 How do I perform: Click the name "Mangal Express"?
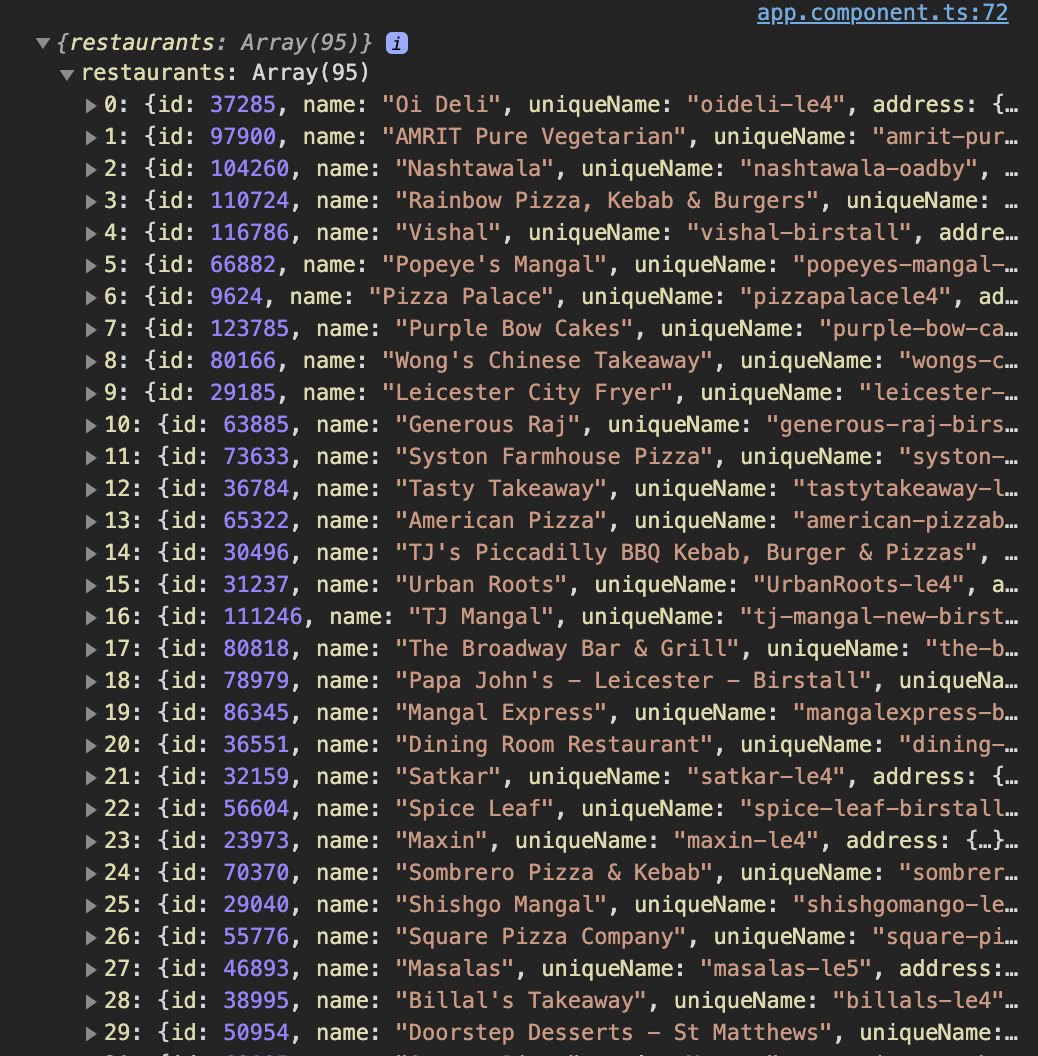(x=501, y=713)
